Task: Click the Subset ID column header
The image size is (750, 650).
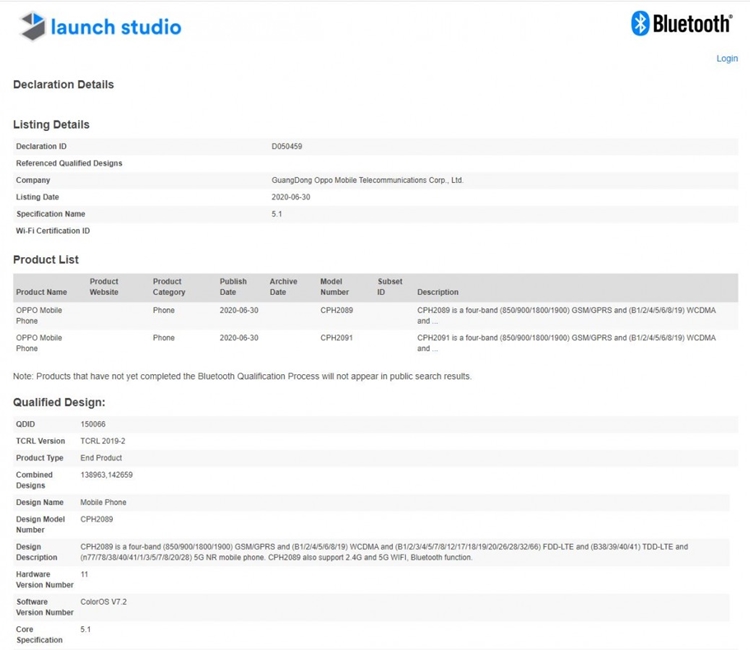Action: [390, 286]
